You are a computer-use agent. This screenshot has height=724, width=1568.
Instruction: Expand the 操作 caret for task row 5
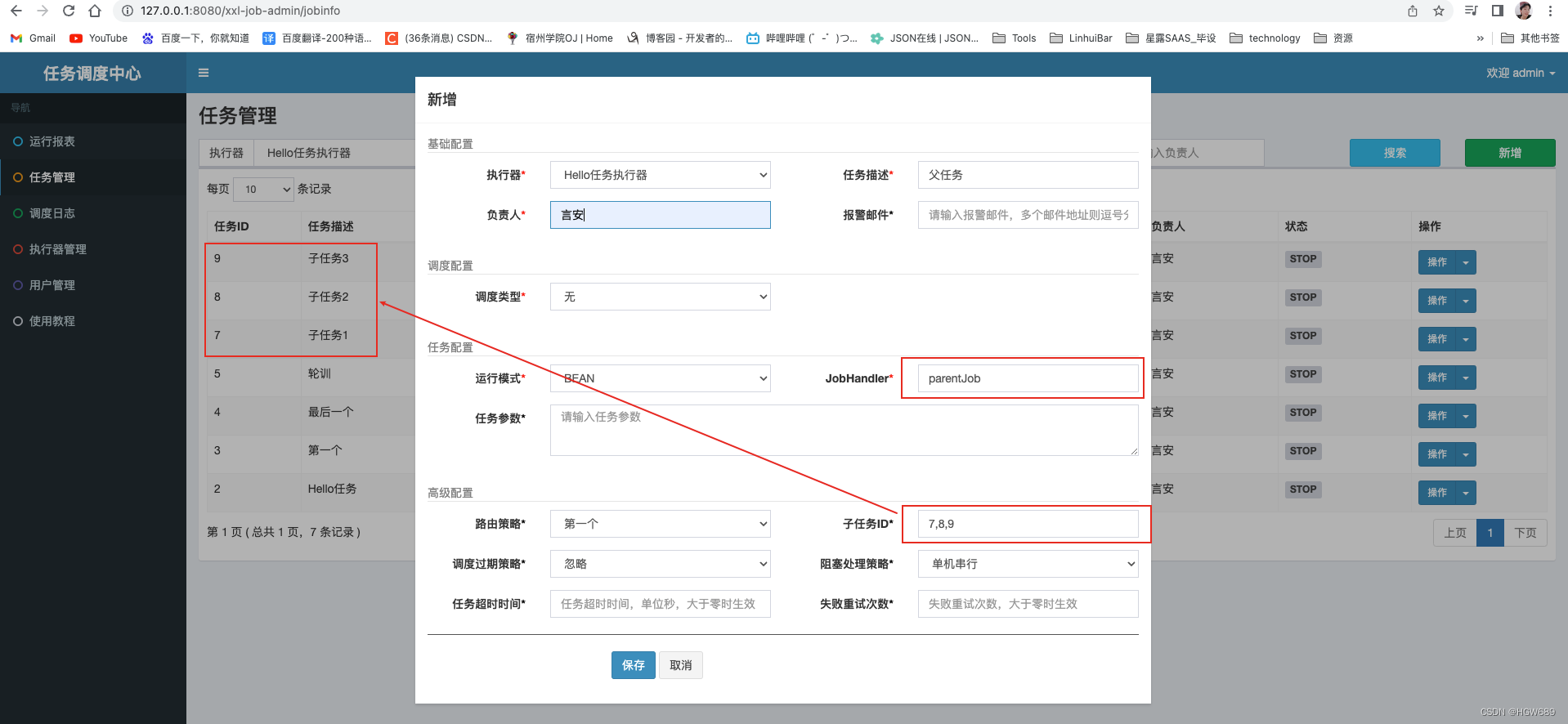click(x=1466, y=378)
